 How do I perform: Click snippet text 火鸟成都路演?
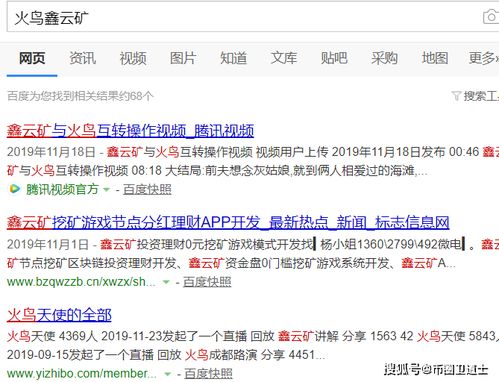point(221,355)
